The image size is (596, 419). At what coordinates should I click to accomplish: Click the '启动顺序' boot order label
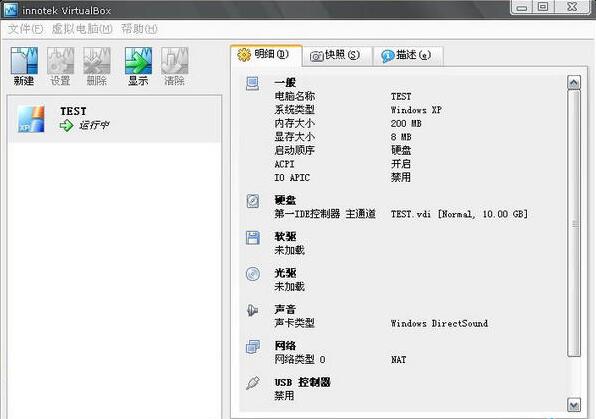295,151
